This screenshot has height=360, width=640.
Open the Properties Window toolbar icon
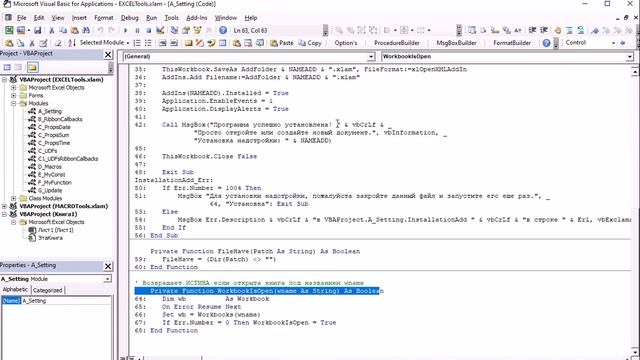point(186,30)
